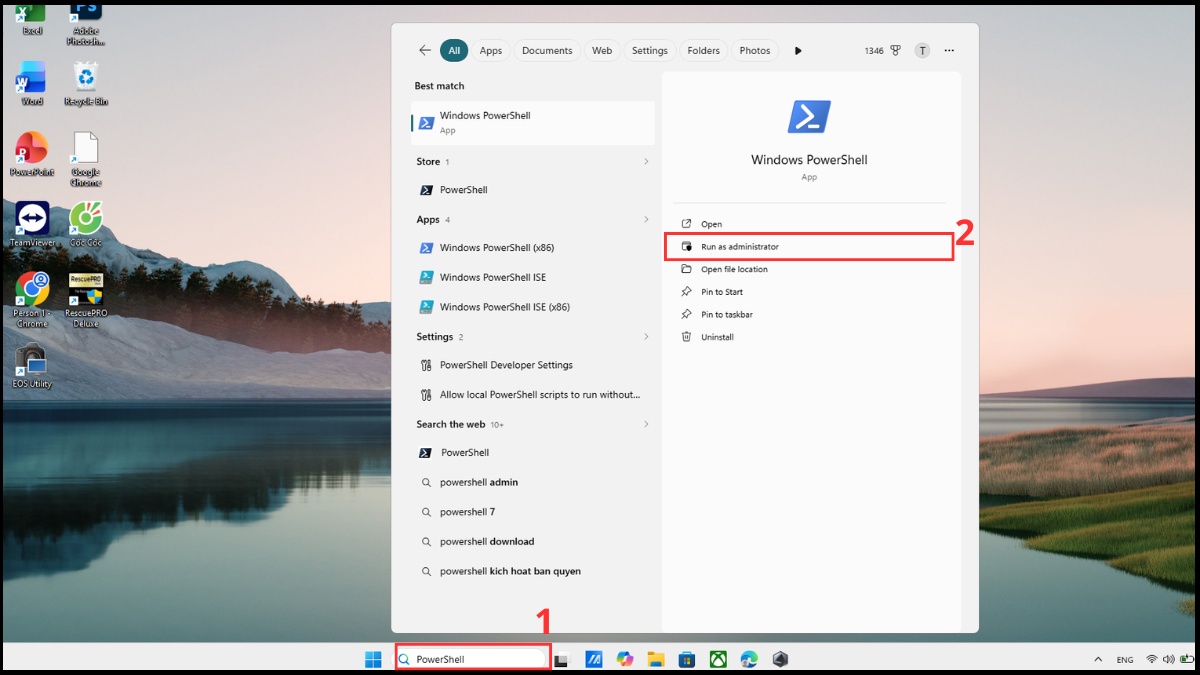Screen dimensions: 1200x675
Task: Select the All search filter
Action: coord(454,50)
